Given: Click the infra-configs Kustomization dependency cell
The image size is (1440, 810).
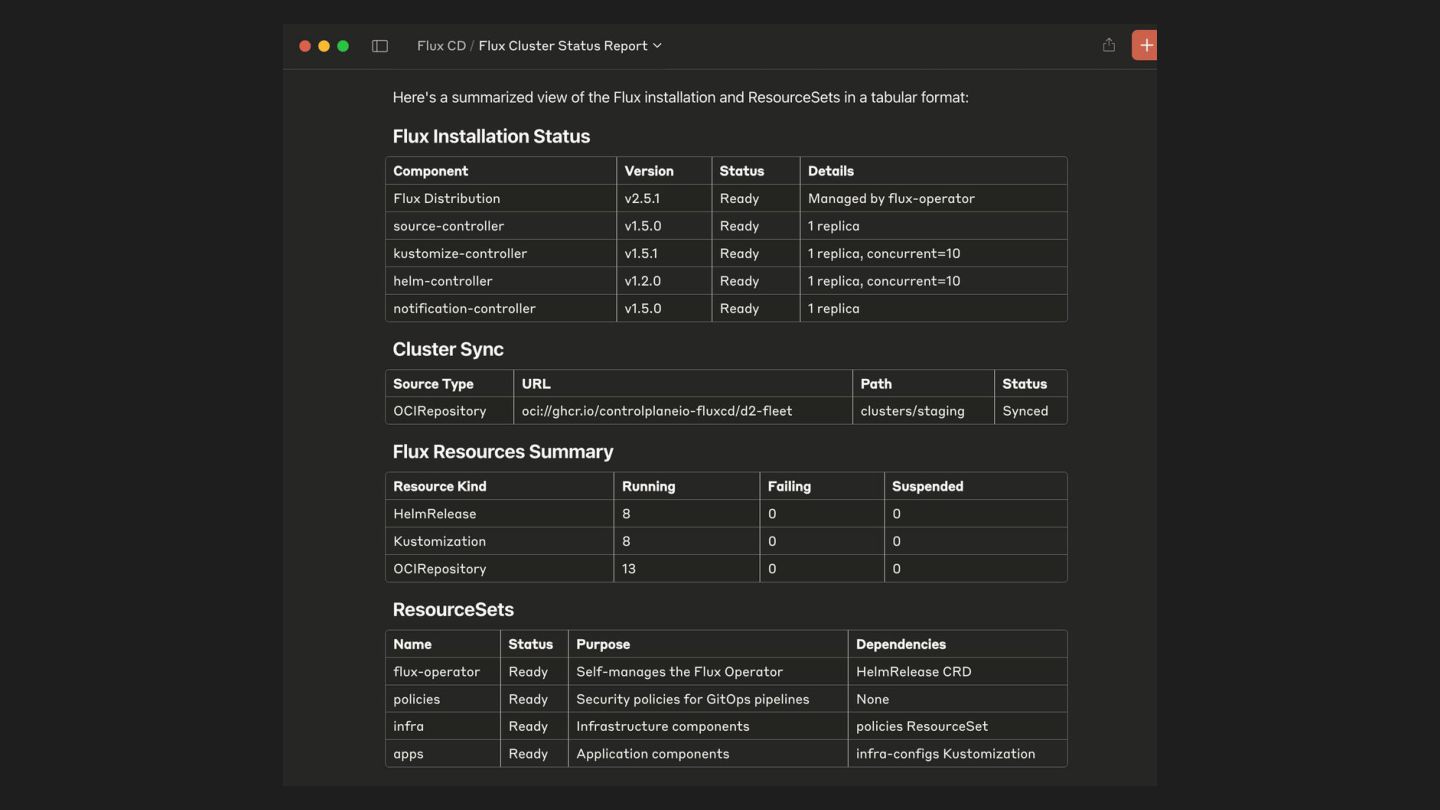Looking at the screenshot, I should [945, 754].
